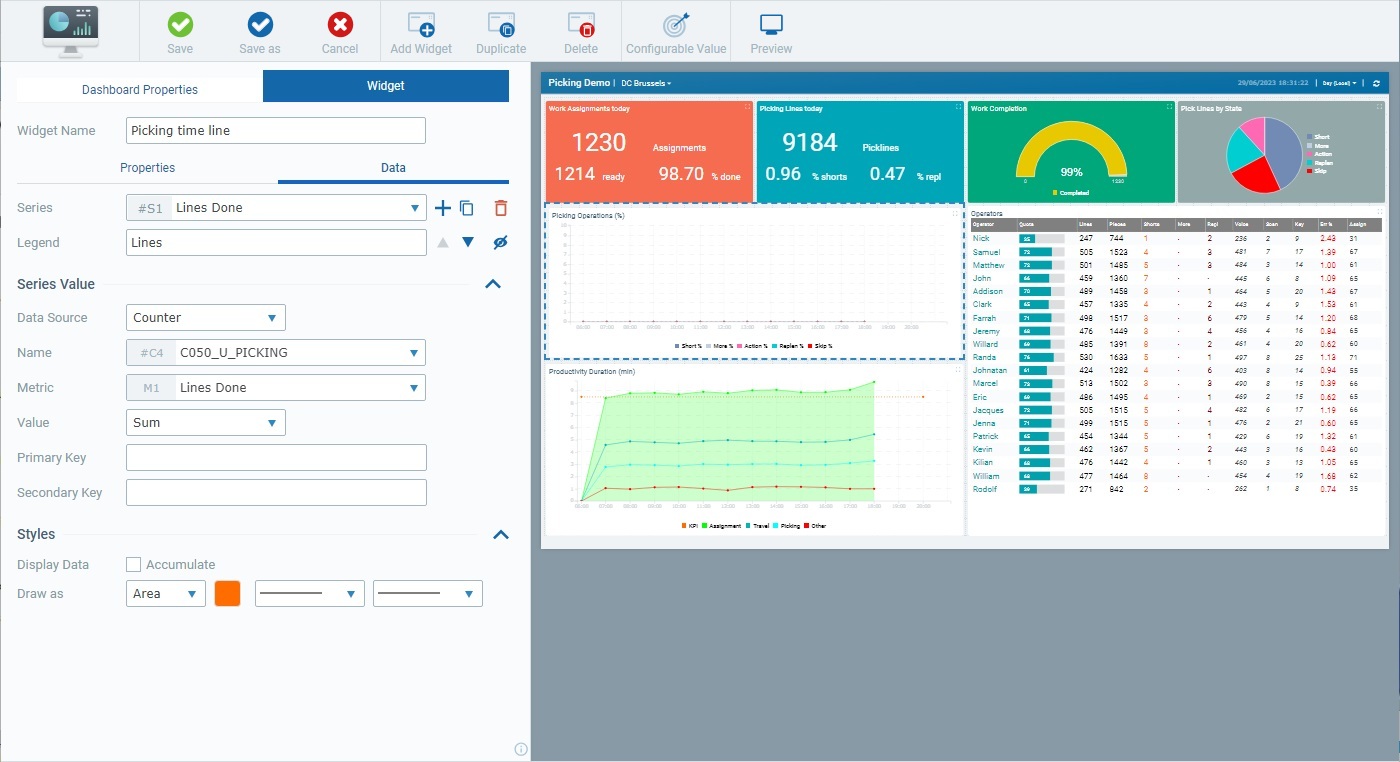Click inside the Widget Name field
1400x762 pixels.
point(275,130)
